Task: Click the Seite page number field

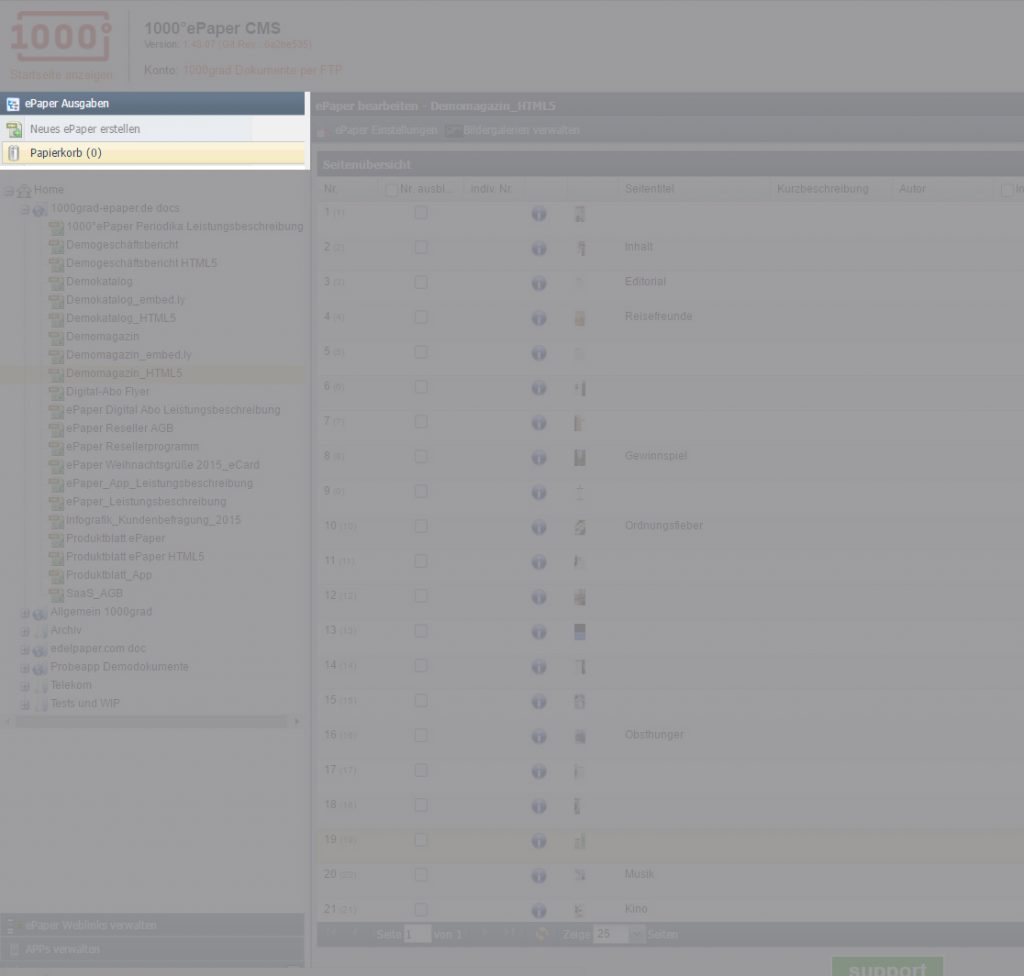Action: point(417,934)
